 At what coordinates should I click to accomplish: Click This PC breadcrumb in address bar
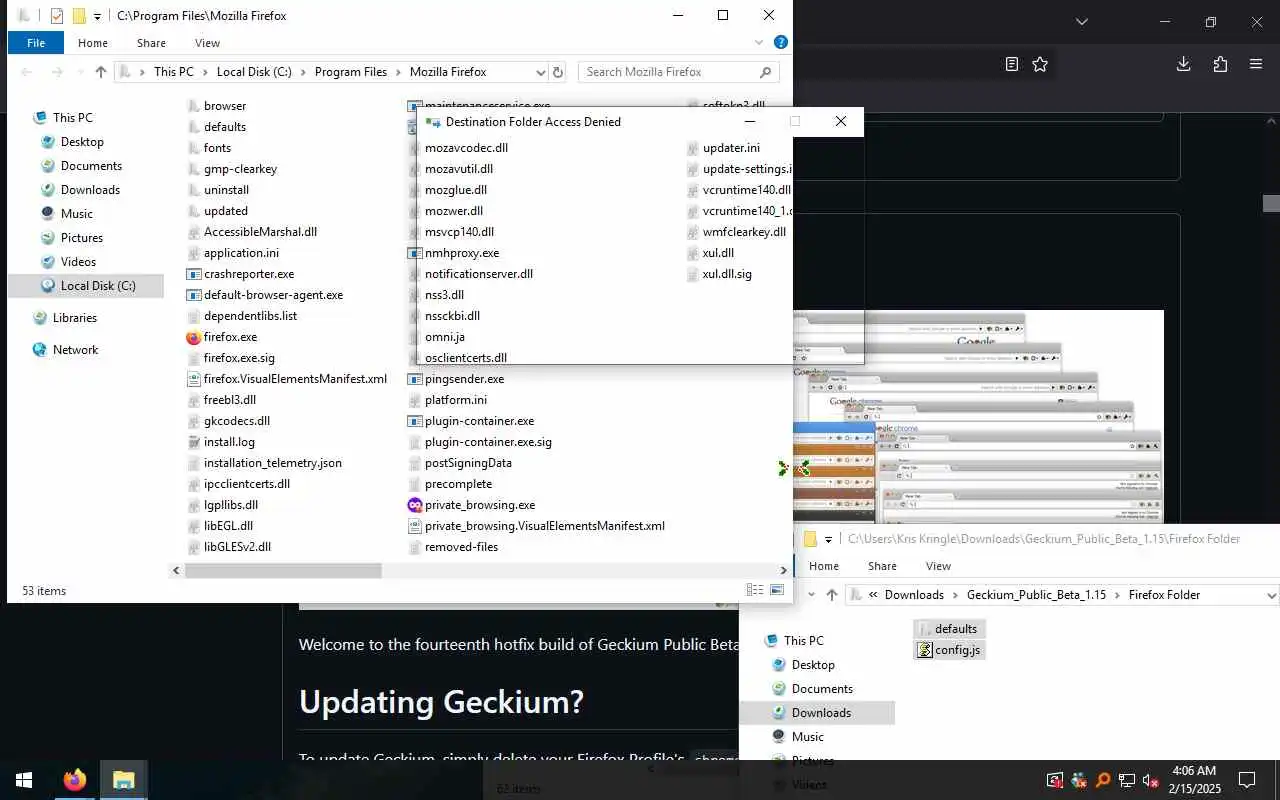pyautogui.click(x=173, y=72)
